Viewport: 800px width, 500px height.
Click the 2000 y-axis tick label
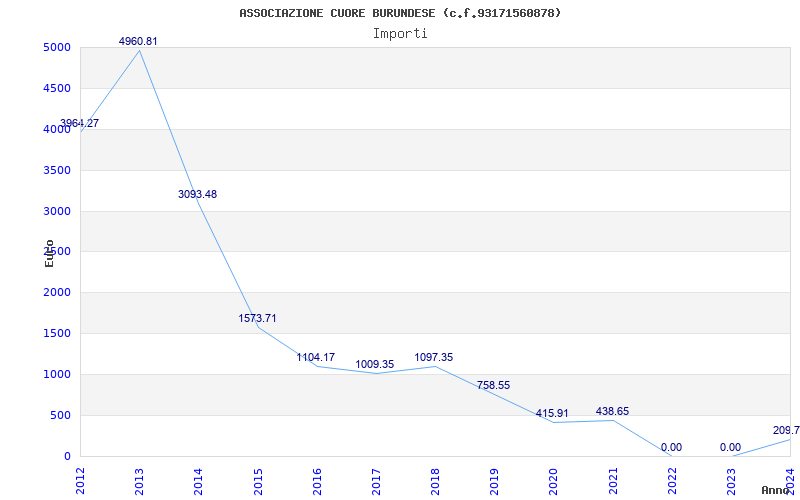click(57, 293)
